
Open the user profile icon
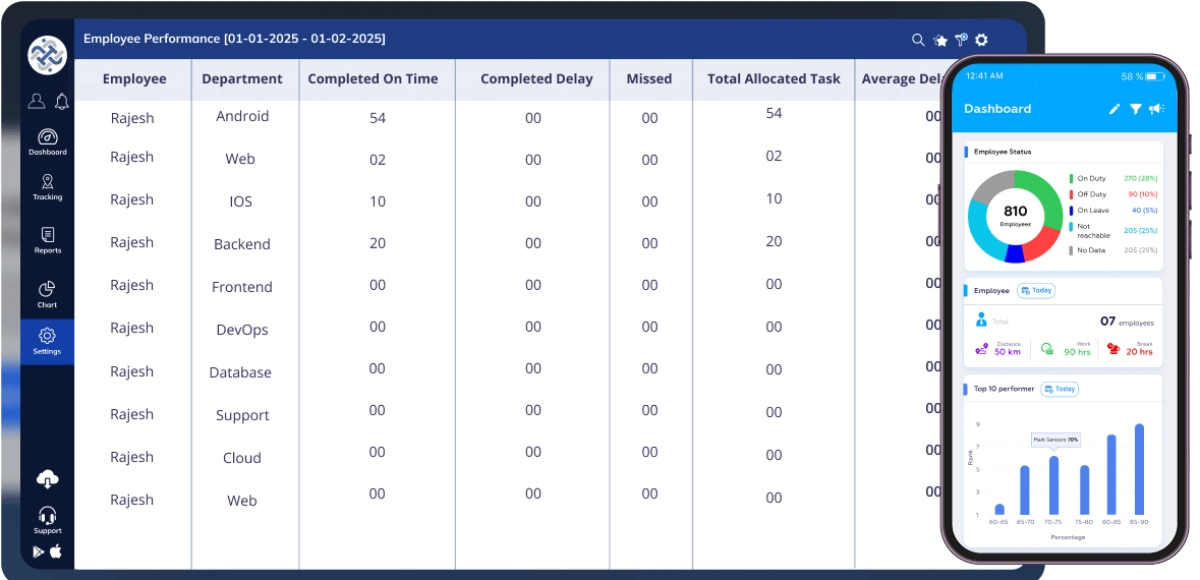(36, 101)
